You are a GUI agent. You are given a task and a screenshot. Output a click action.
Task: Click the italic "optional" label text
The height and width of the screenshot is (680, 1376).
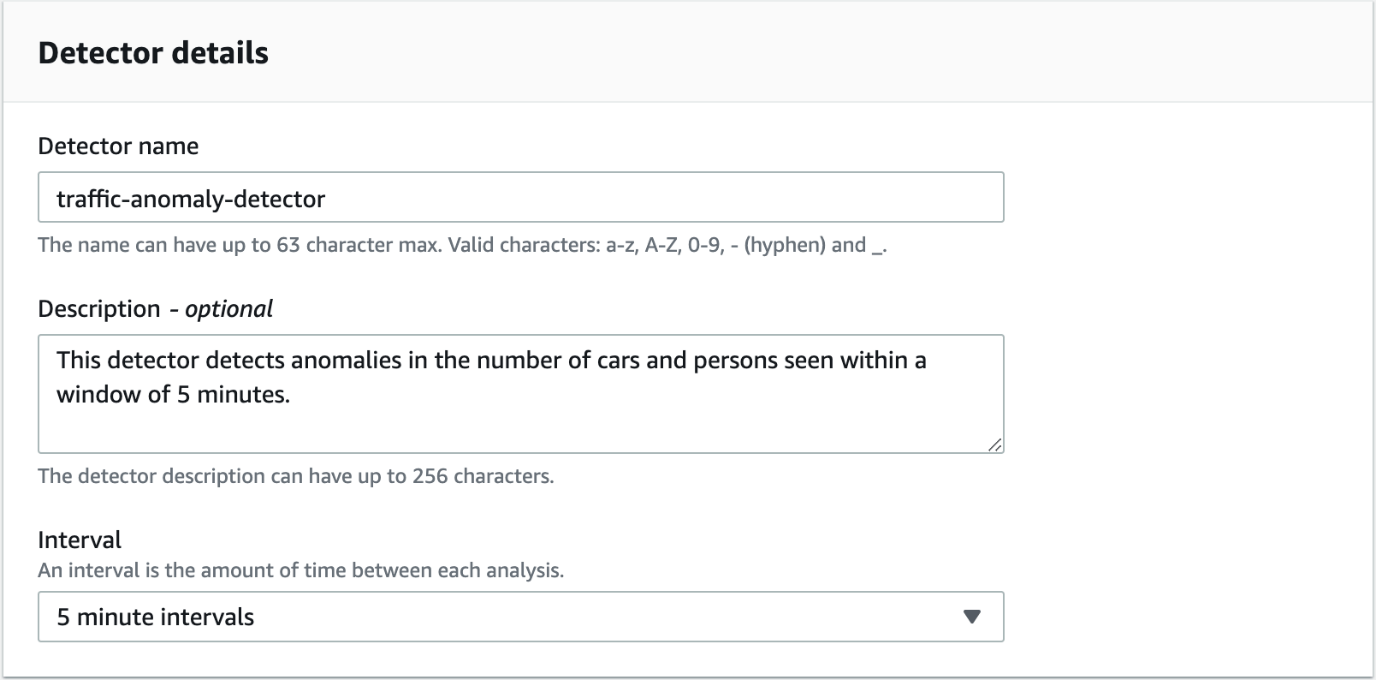click(238, 309)
